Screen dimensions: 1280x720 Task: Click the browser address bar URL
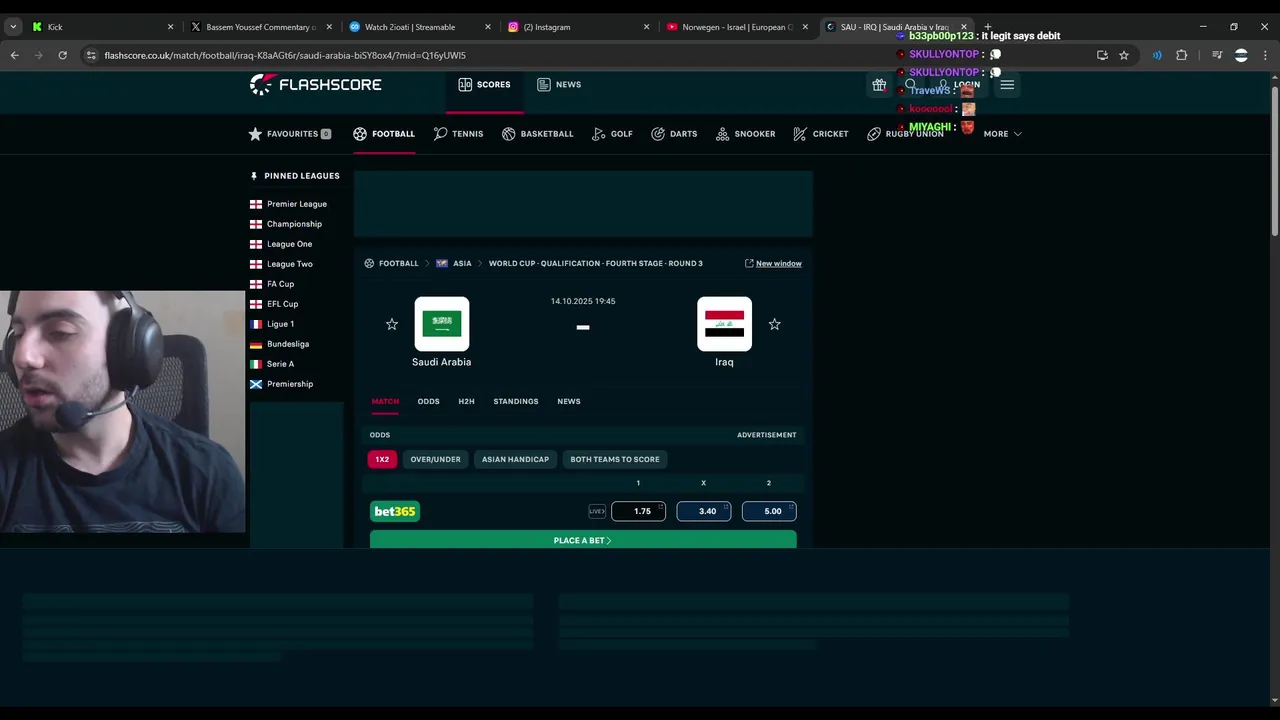285,55
